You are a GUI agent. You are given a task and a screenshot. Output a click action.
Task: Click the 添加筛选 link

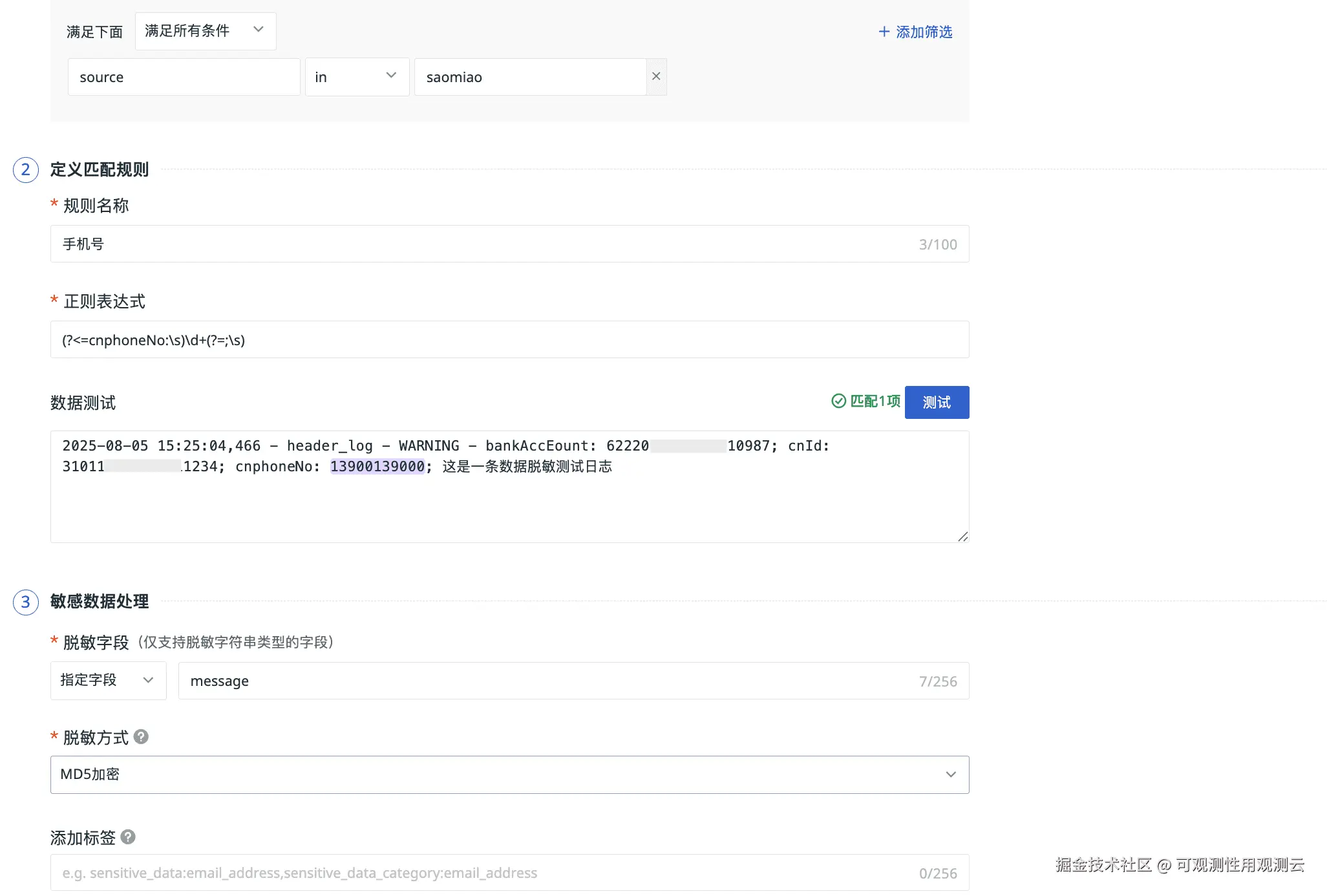point(924,32)
